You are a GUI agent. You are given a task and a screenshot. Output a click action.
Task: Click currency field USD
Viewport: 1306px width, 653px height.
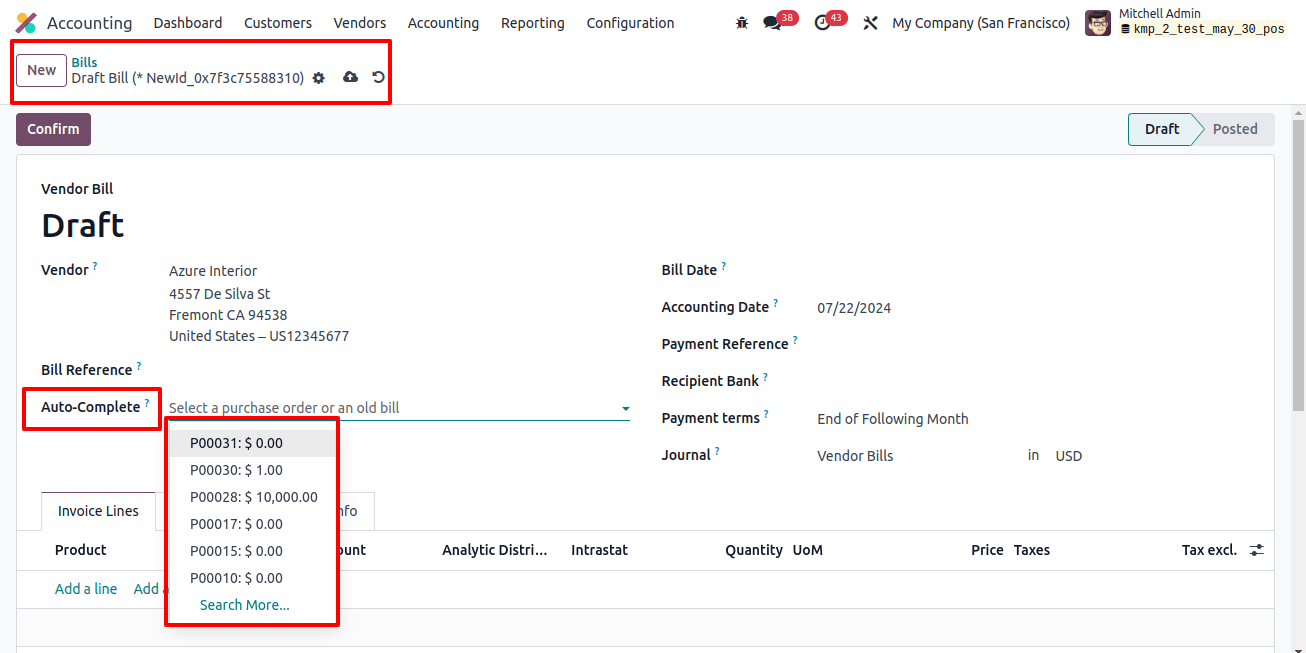coord(1069,456)
